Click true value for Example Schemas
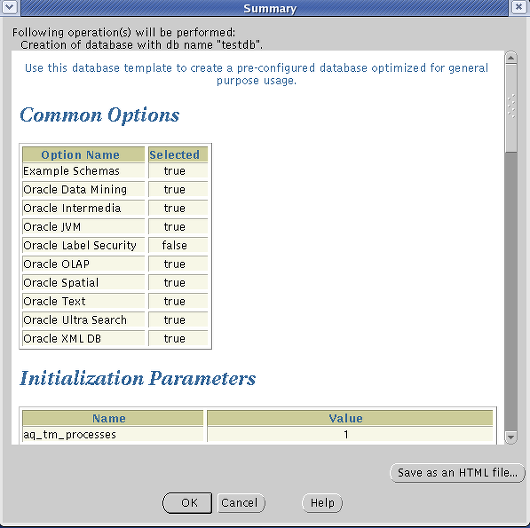The width and height of the screenshot is (530, 528). pyautogui.click(x=174, y=171)
